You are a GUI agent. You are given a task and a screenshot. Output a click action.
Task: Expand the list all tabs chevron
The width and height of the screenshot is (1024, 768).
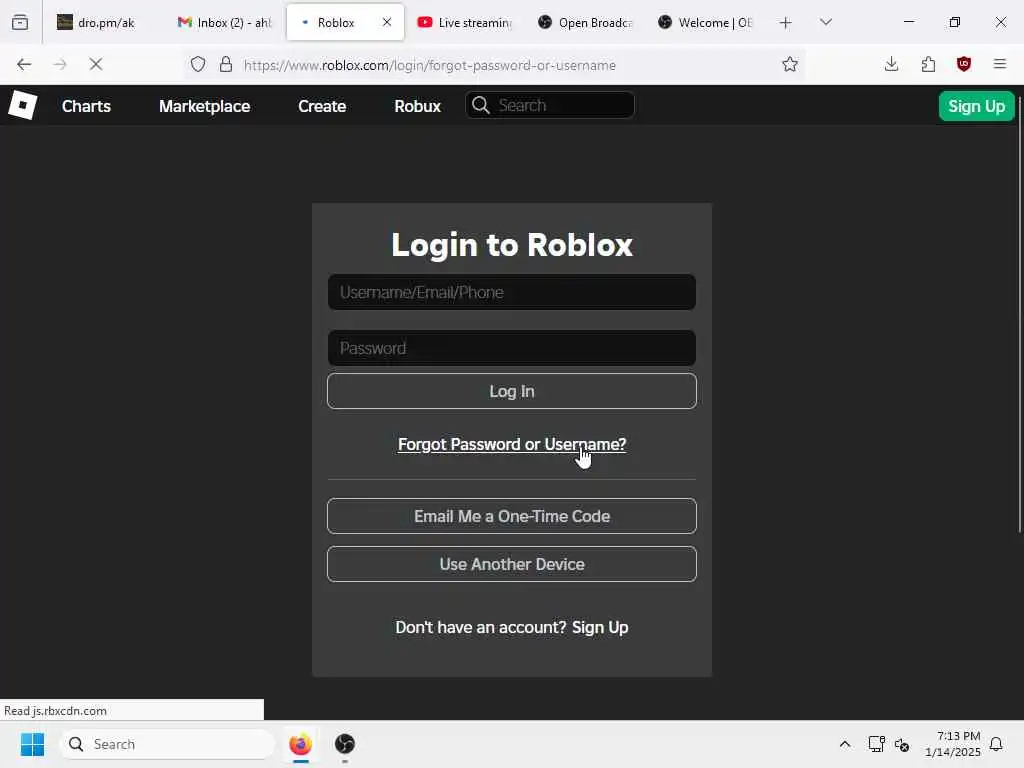pyautogui.click(x=826, y=22)
